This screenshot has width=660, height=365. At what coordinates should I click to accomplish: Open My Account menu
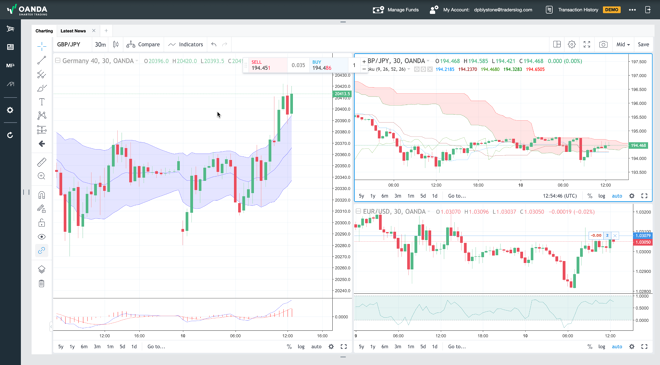coord(481,10)
